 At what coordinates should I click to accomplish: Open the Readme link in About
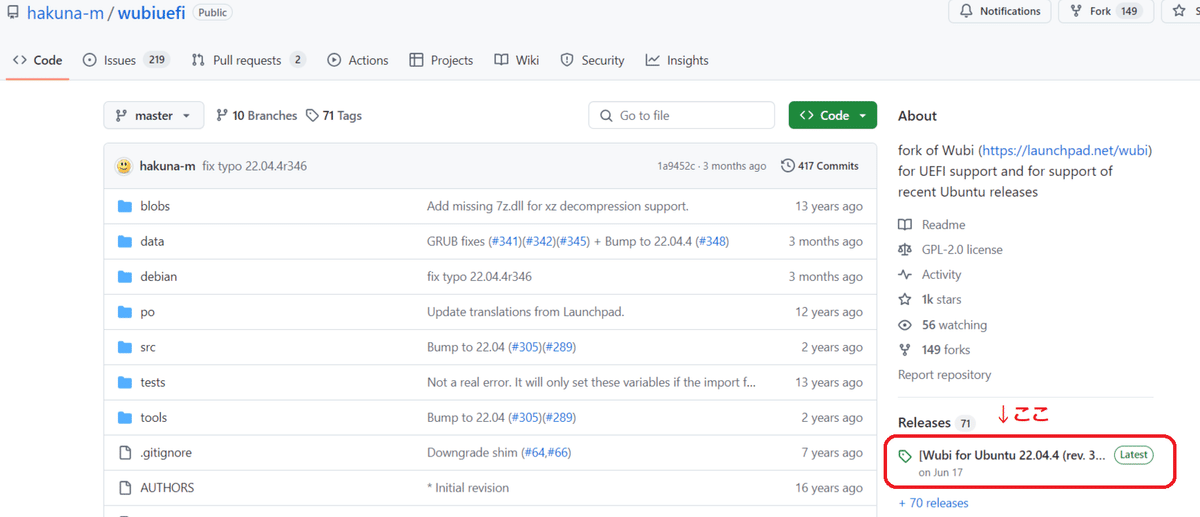943,225
